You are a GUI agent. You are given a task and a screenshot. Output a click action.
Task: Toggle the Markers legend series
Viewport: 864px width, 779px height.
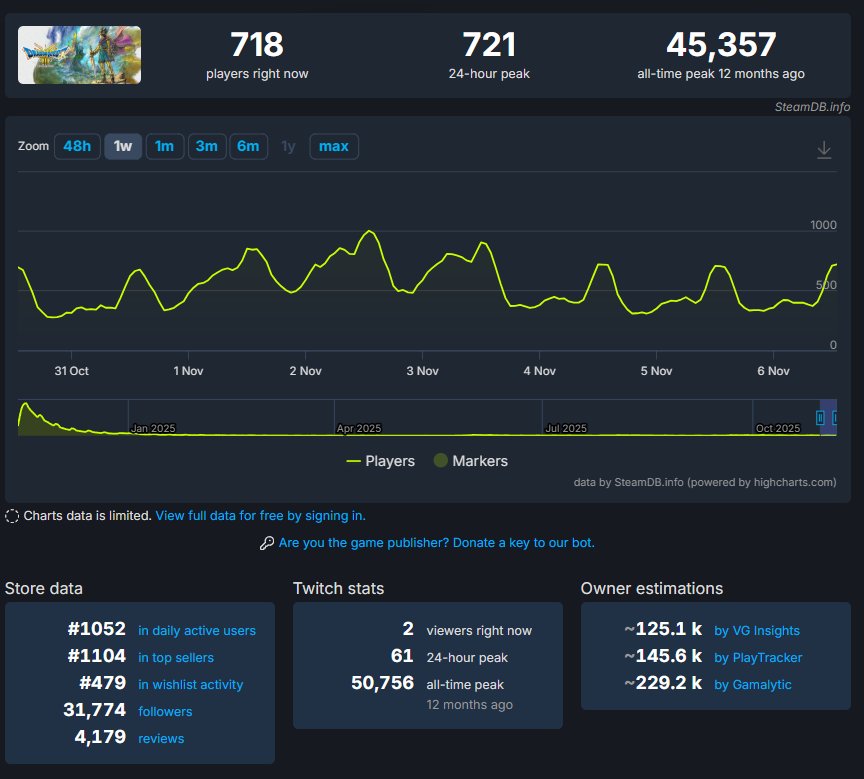pyautogui.click(x=470, y=461)
